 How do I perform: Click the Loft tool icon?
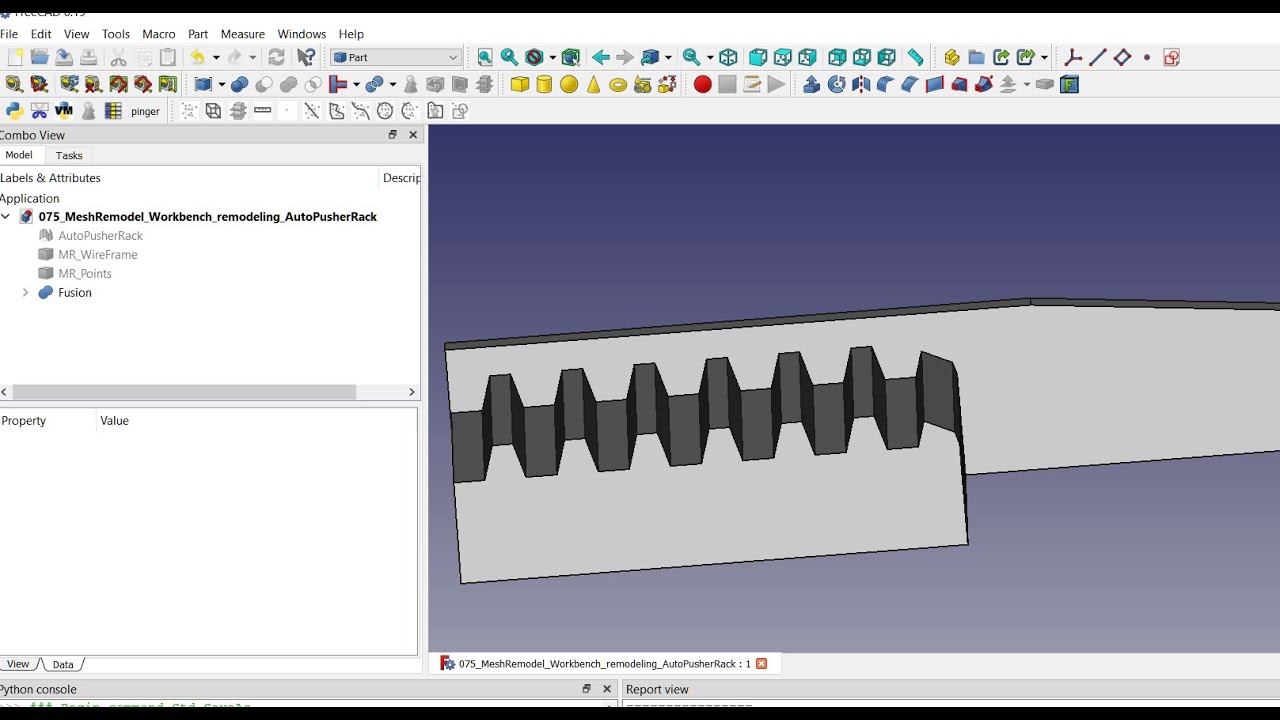pos(959,85)
